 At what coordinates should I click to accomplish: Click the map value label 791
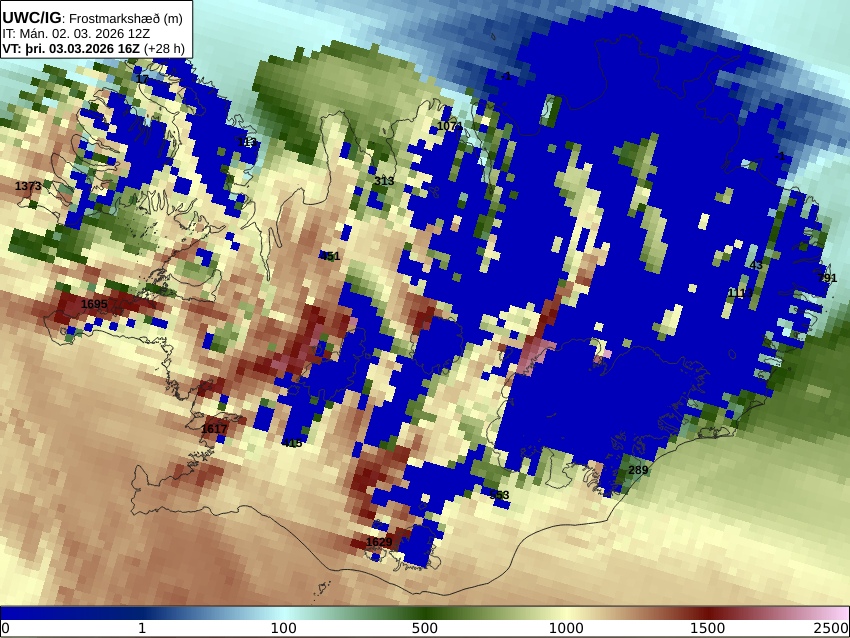pyautogui.click(x=827, y=278)
